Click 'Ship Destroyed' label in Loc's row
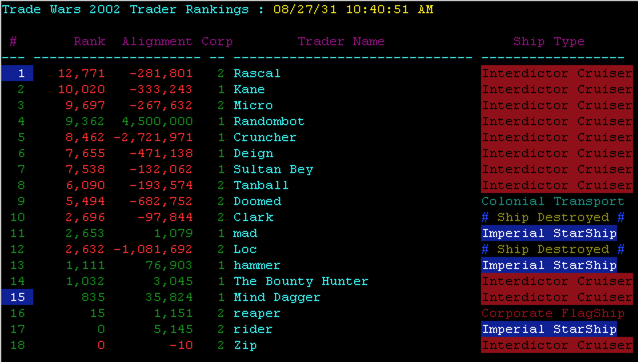Viewport: 638px width, 362px height. coord(553,249)
